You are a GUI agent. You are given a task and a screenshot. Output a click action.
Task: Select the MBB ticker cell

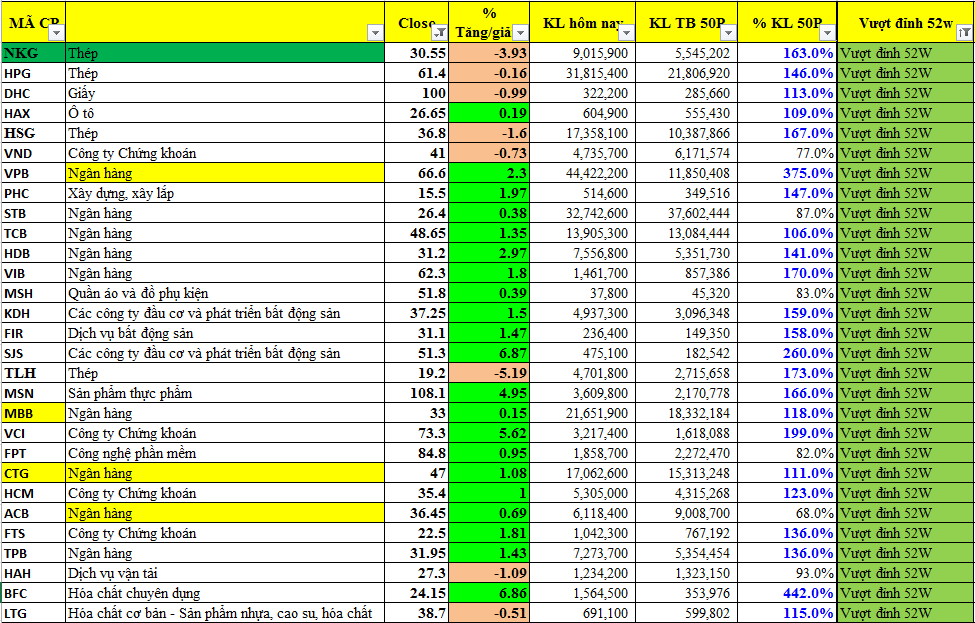coord(32,413)
